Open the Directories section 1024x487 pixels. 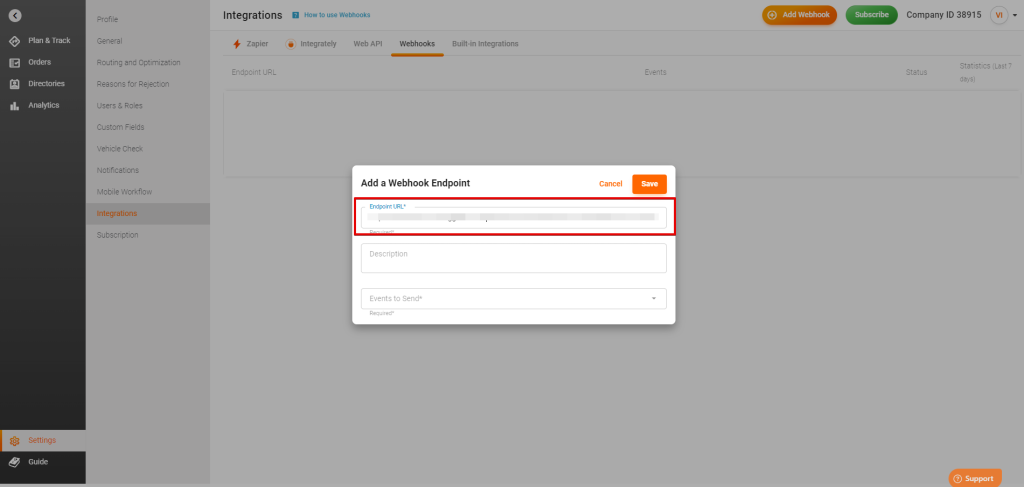click(x=46, y=83)
